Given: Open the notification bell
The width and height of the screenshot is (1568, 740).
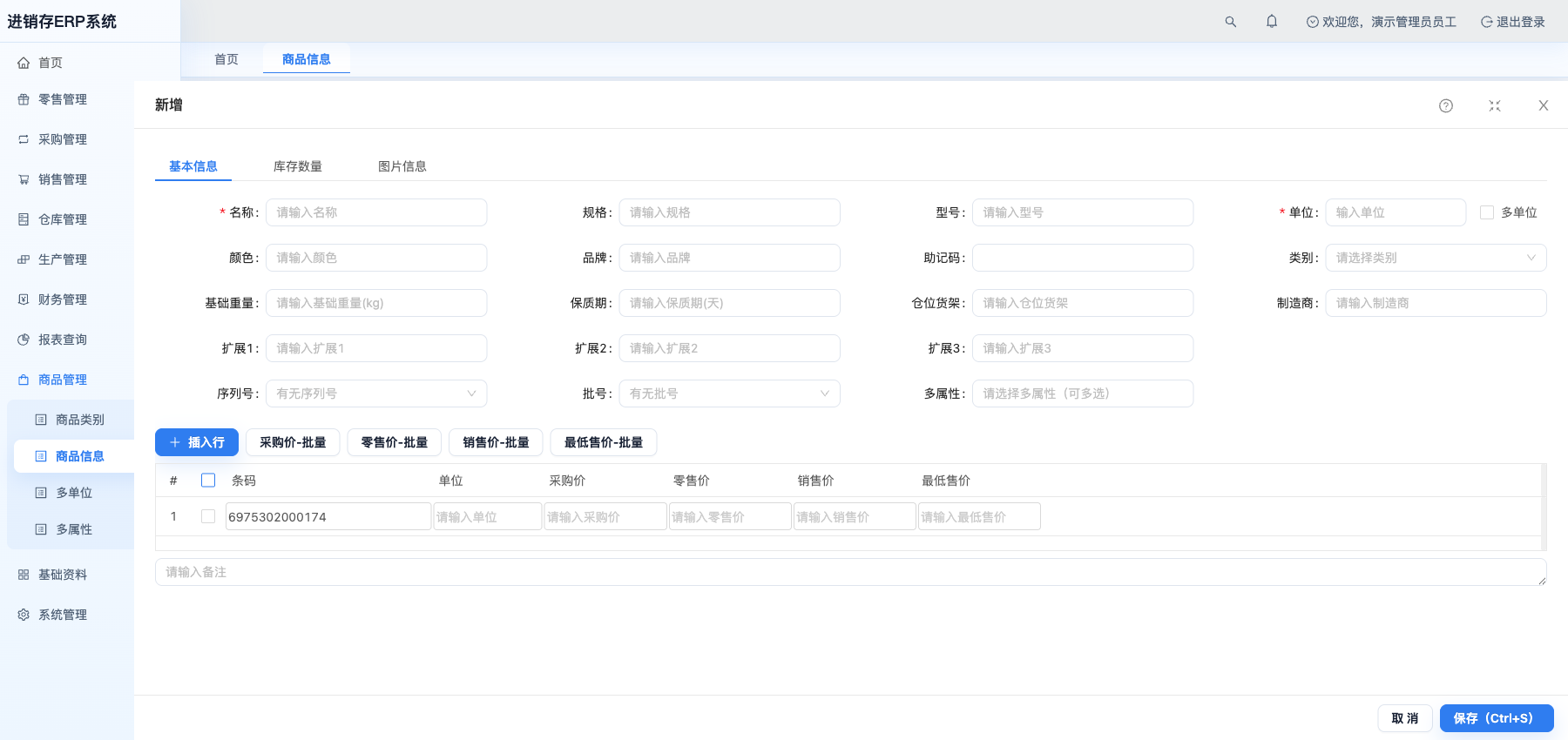Looking at the screenshot, I should tap(1272, 21).
